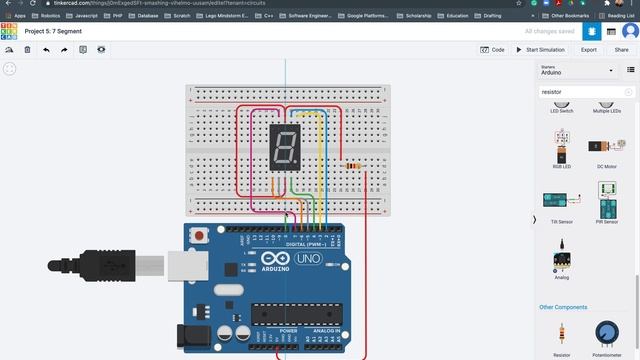
Task: Select the PIR Sensor starter
Action: coord(607,203)
